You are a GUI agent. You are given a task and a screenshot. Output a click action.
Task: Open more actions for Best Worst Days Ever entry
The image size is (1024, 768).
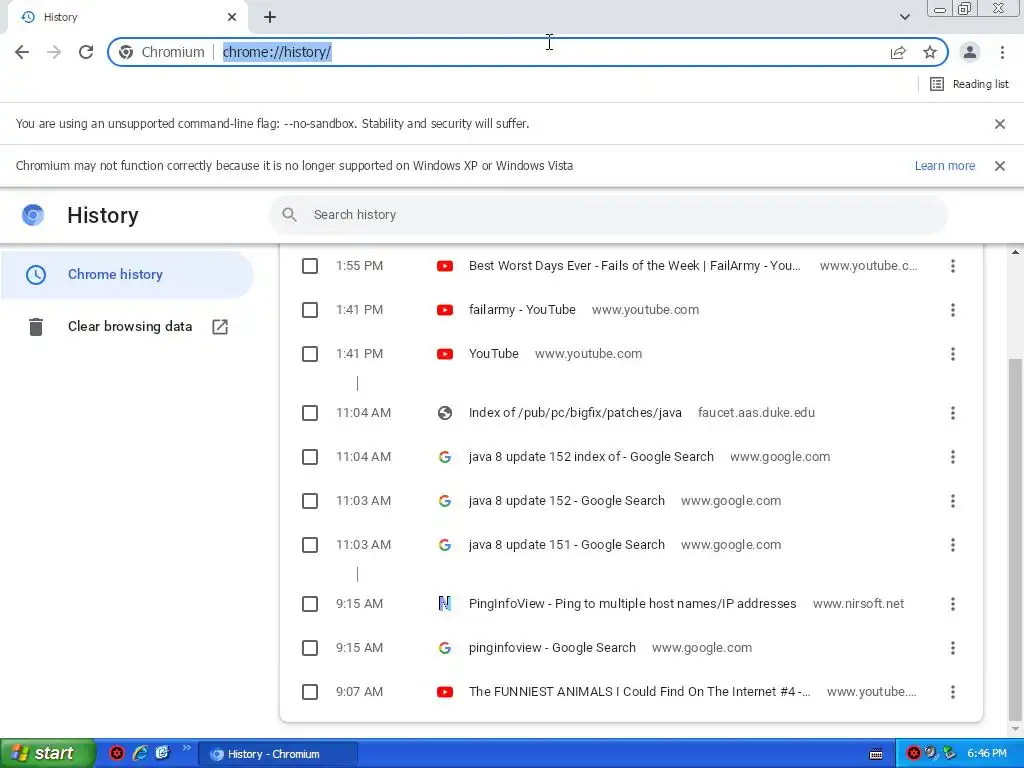click(x=953, y=266)
